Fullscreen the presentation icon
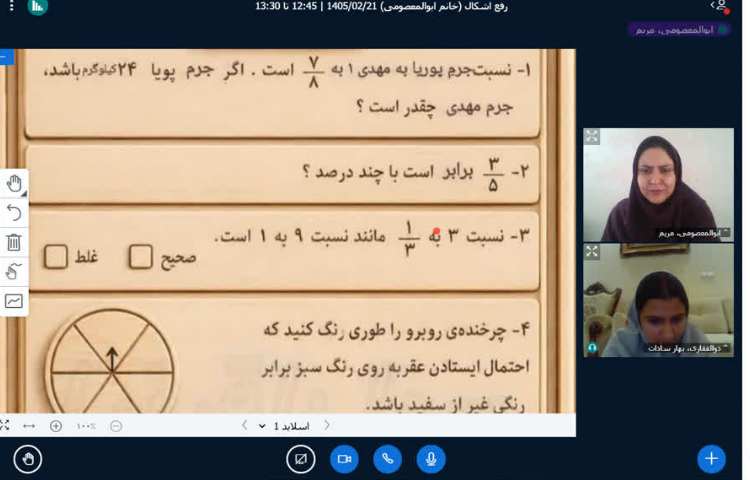The width and height of the screenshot is (750, 480). click(x=4, y=425)
